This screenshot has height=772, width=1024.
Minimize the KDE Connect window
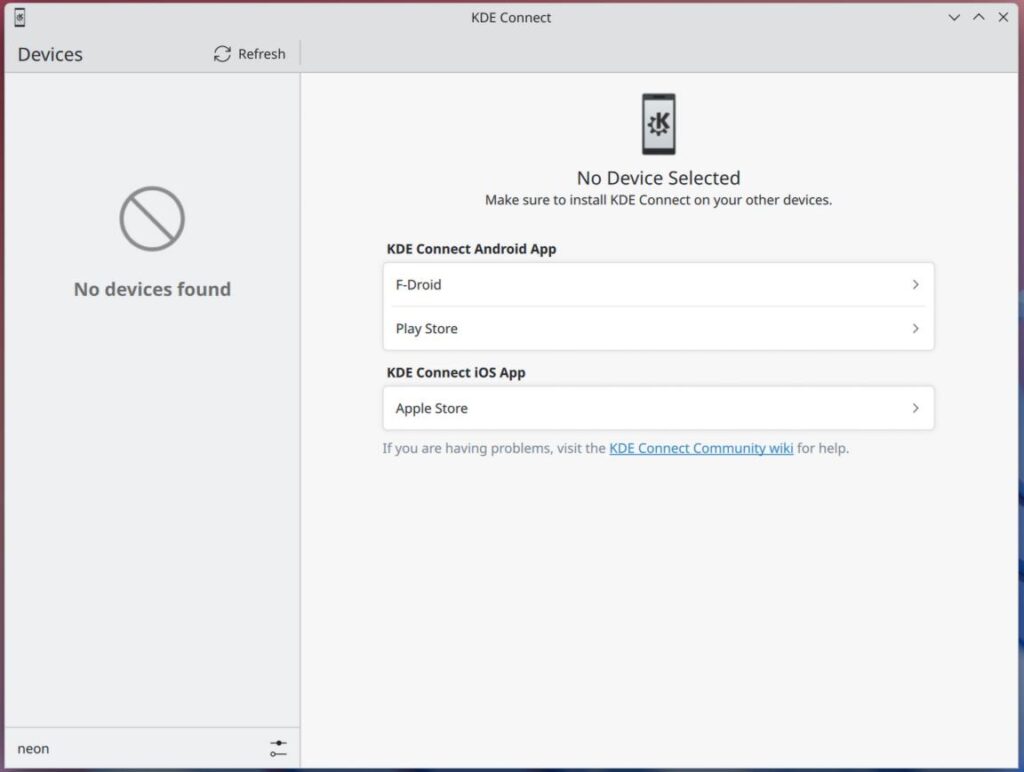click(954, 18)
